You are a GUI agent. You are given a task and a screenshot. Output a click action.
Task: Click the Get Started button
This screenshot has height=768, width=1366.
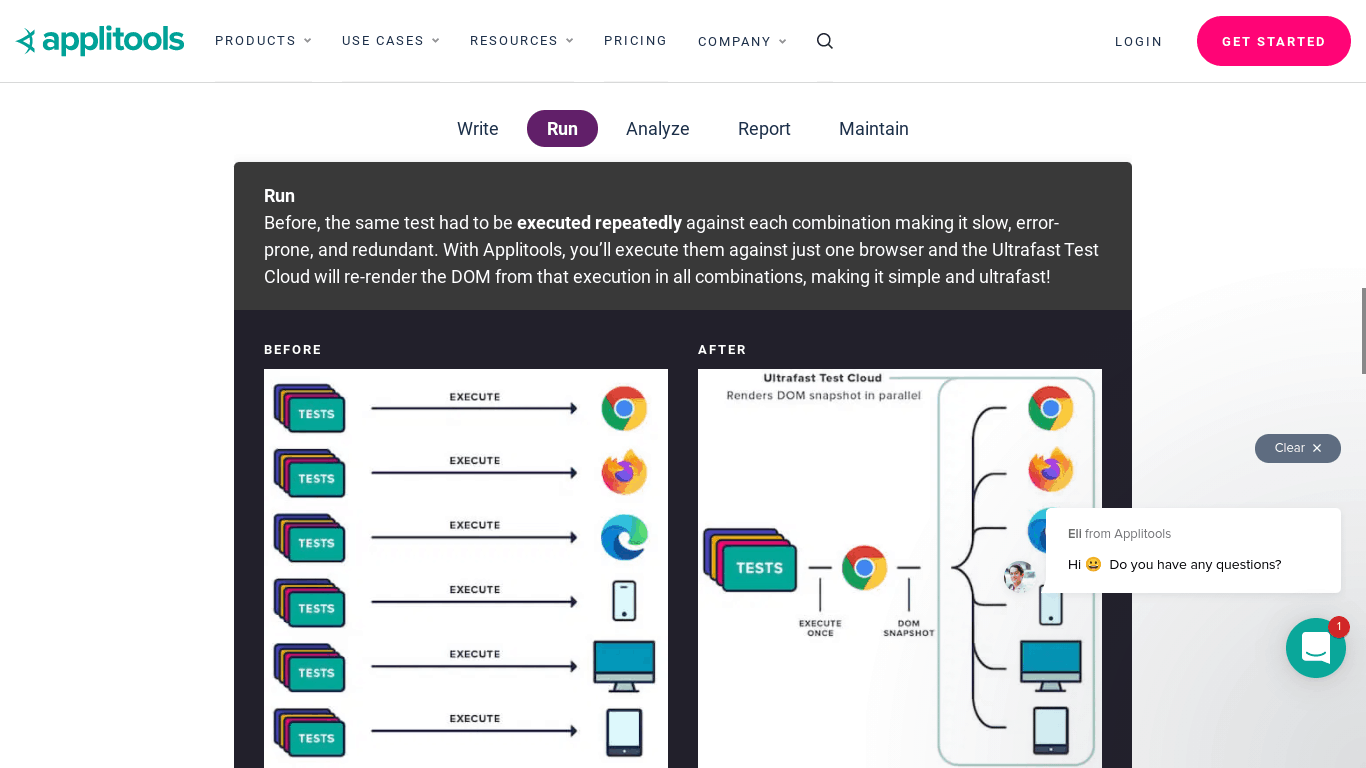(x=1273, y=41)
